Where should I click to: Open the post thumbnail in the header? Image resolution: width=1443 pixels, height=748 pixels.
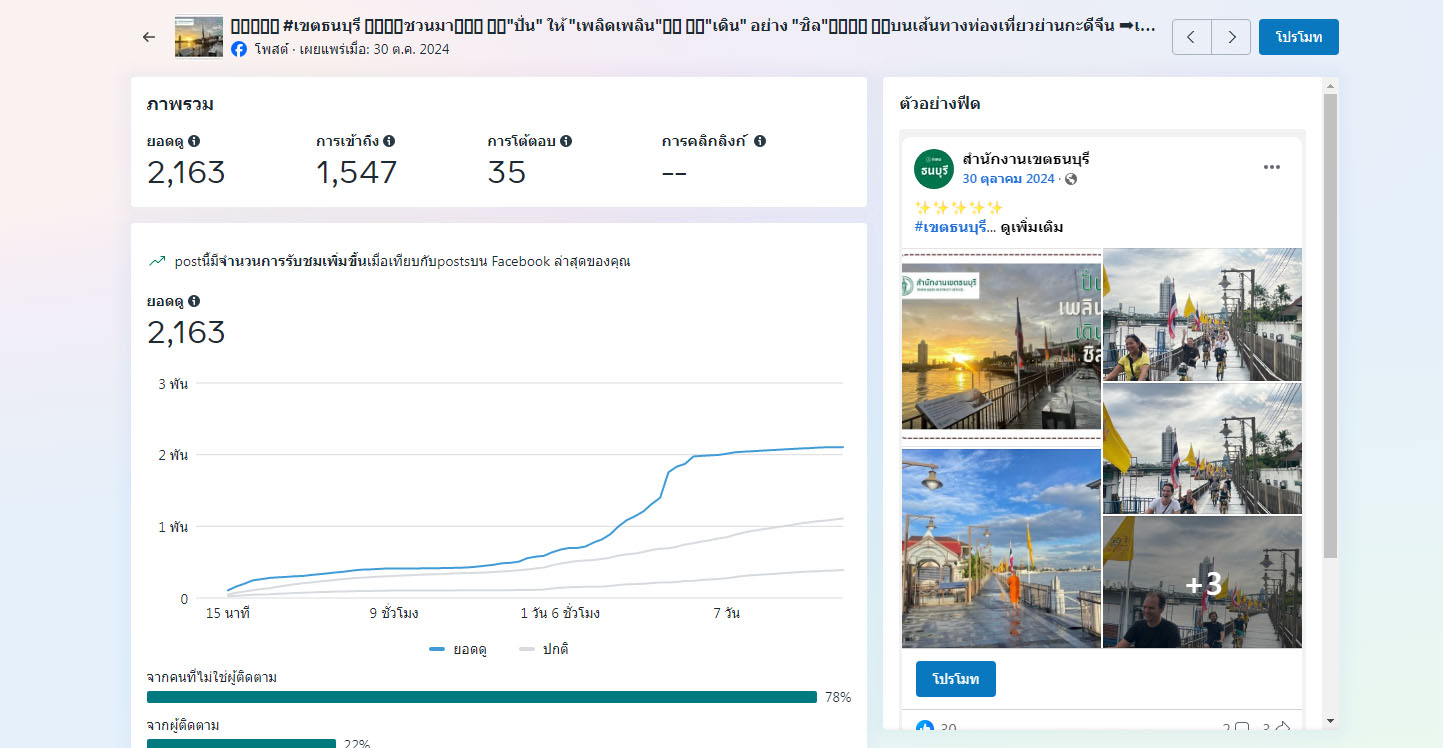(199, 37)
